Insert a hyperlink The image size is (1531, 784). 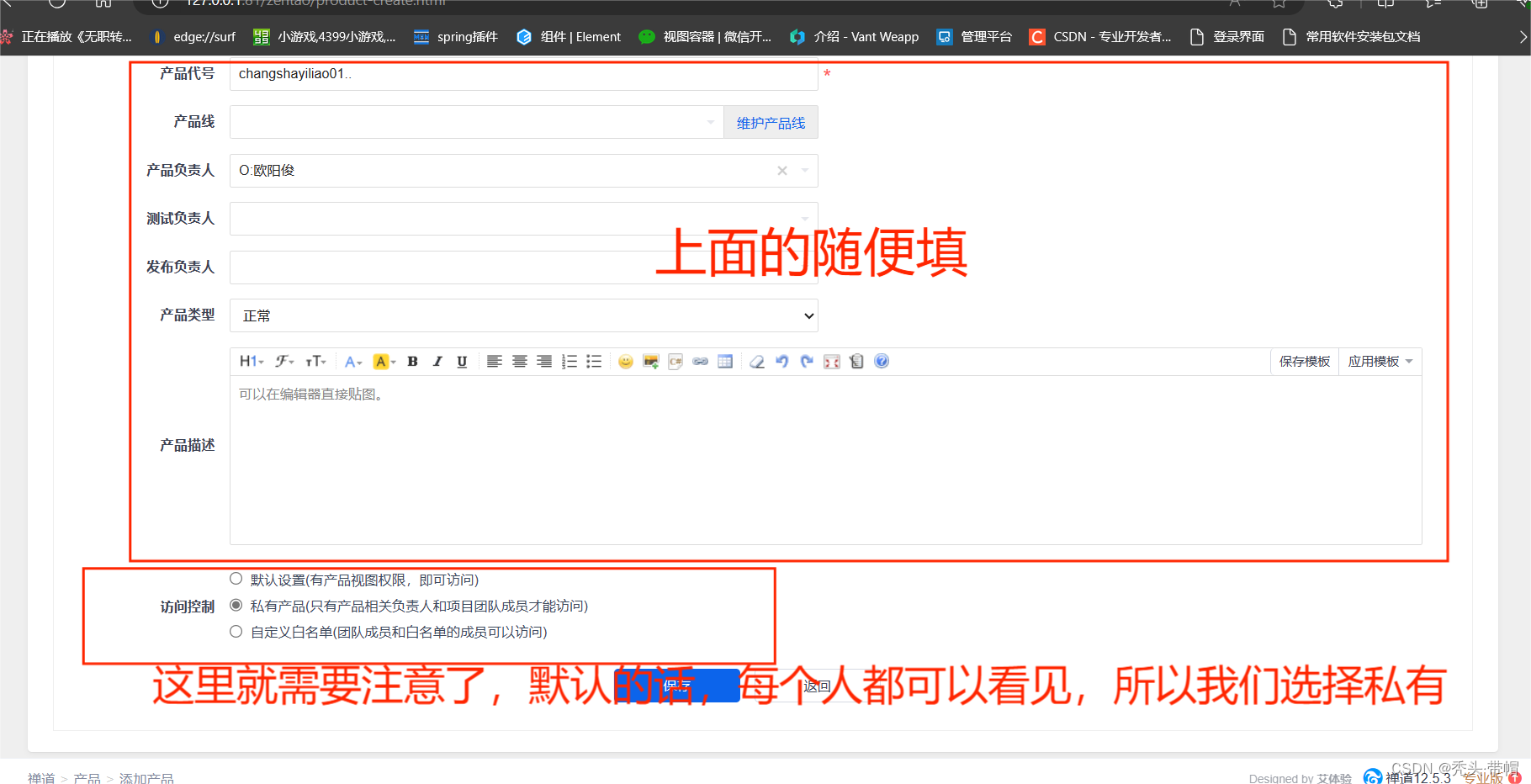pos(700,362)
